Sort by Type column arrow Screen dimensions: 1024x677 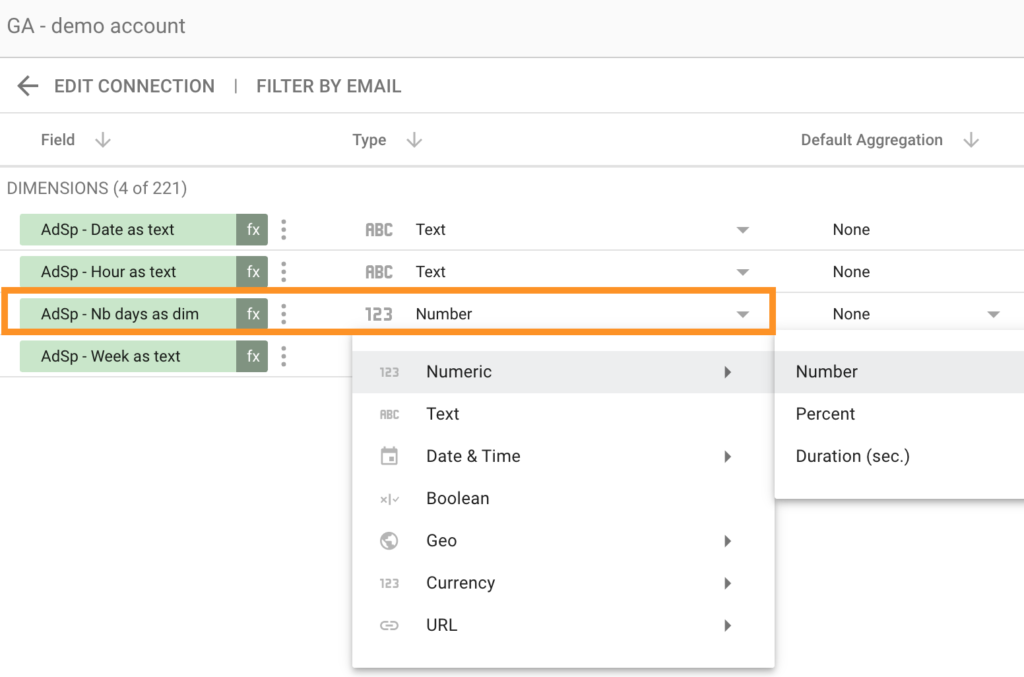pyautogui.click(x=414, y=140)
